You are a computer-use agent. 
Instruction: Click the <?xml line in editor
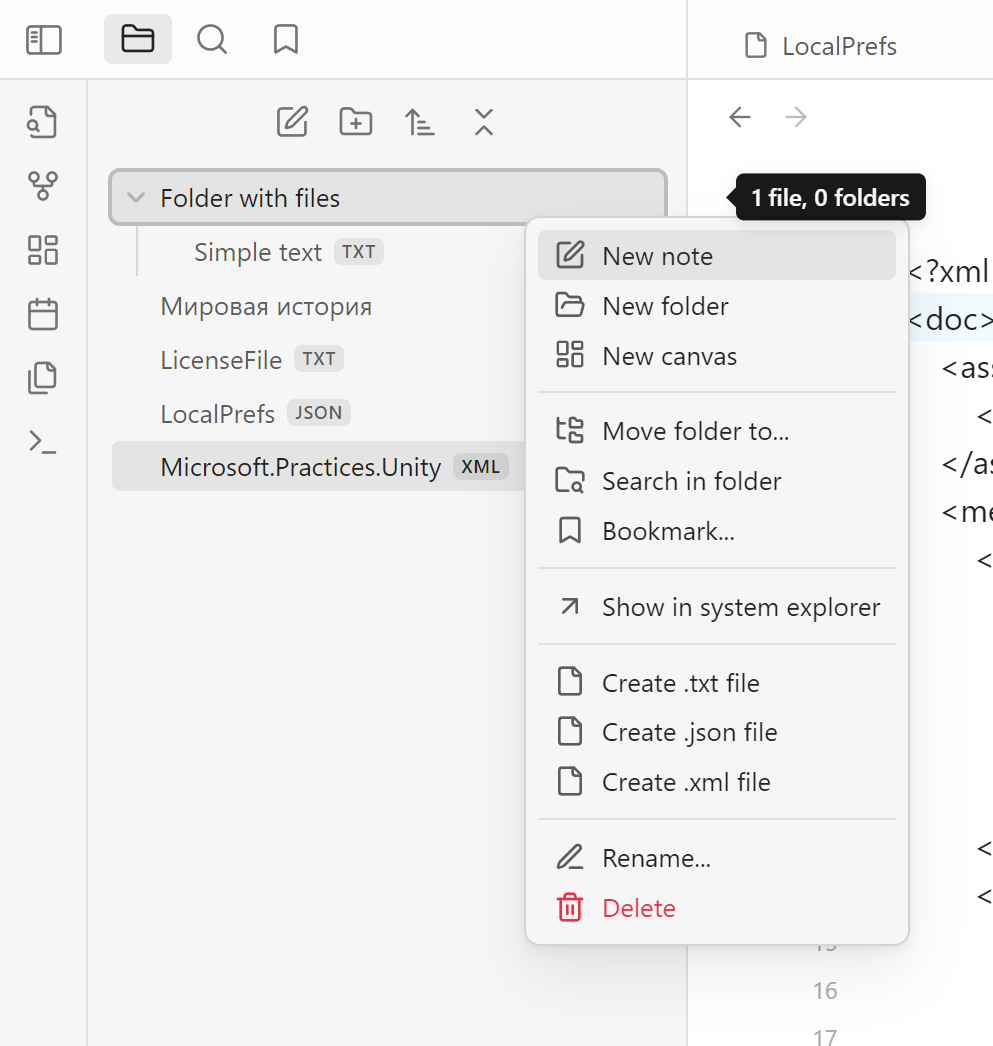pos(949,272)
